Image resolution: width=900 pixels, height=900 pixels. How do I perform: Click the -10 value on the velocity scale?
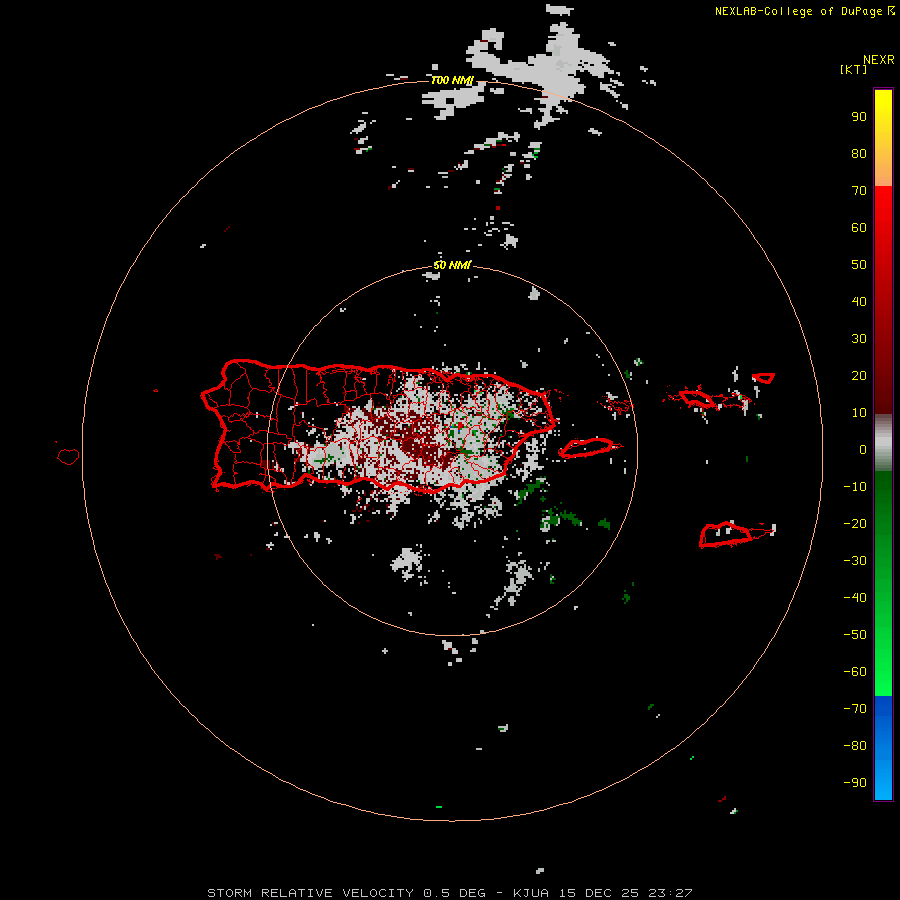coord(855,487)
